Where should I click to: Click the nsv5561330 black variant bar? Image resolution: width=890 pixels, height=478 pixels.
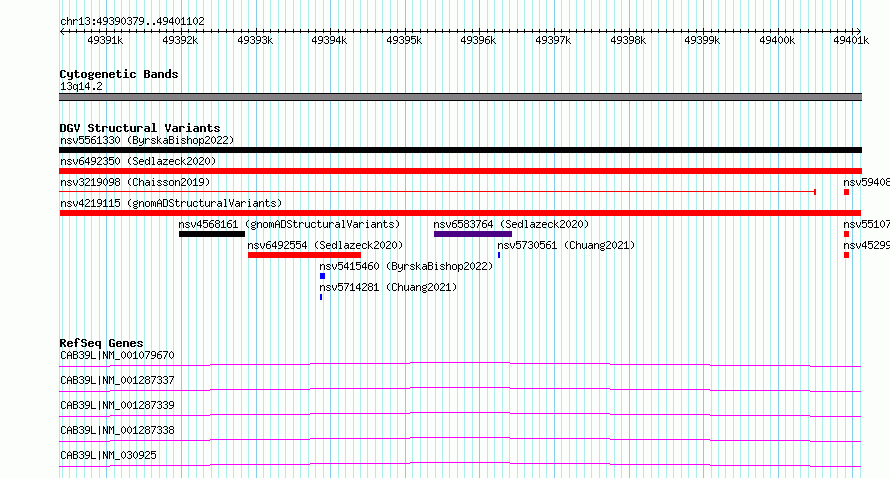pos(460,150)
